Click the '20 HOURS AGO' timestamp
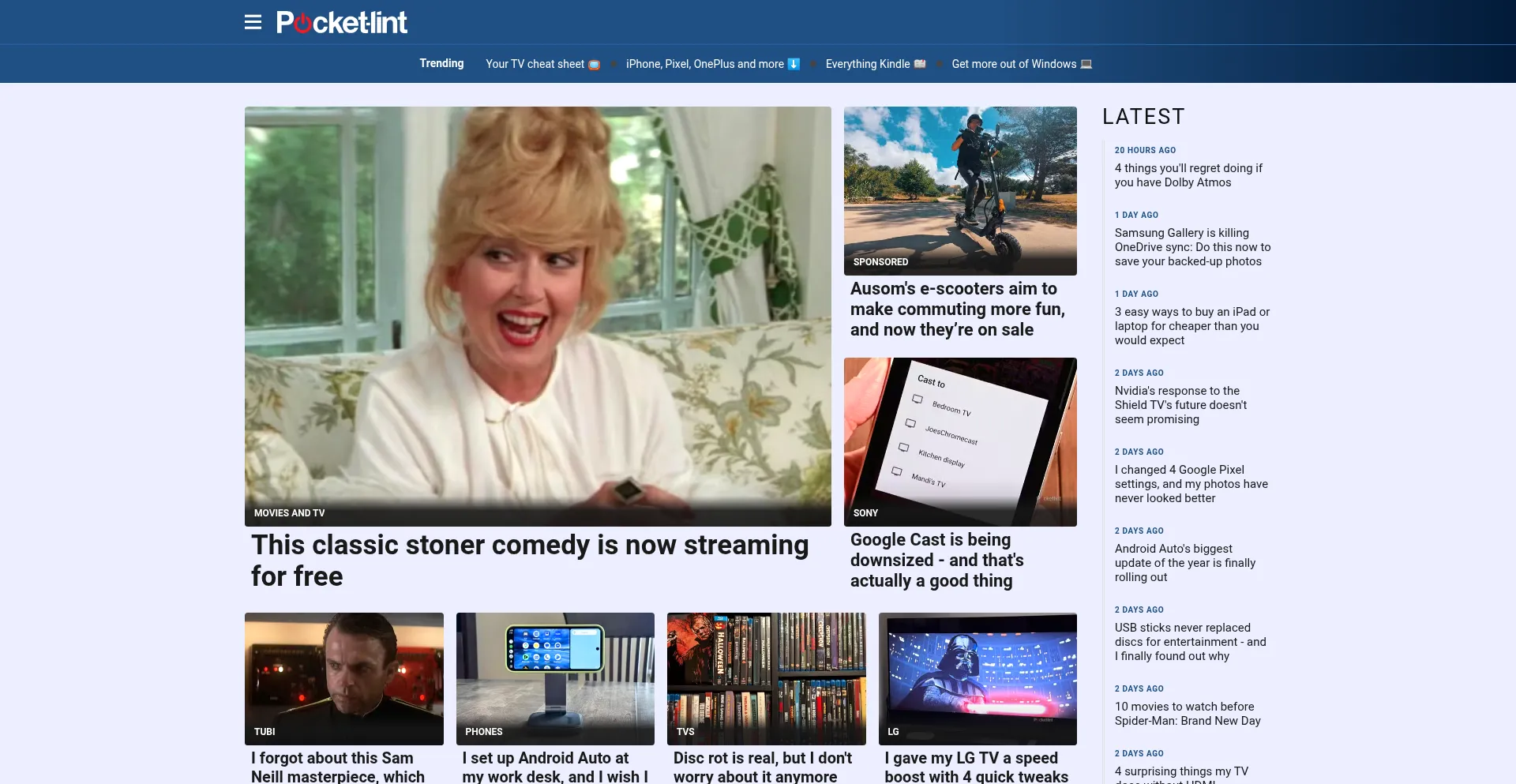This screenshot has height=784, width=1516. tap(1145, 150)
